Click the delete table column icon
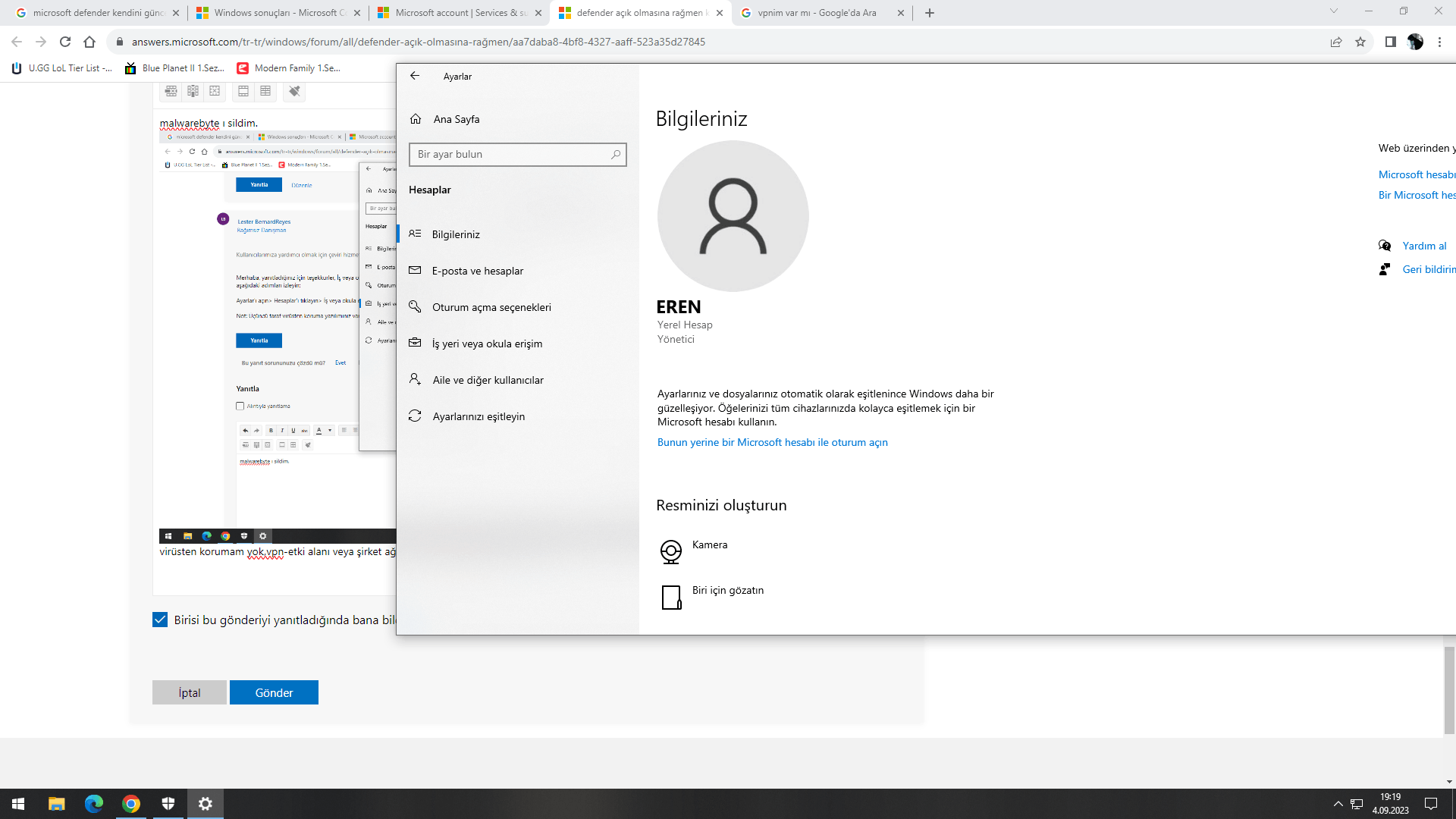The width and height of the screenshot is (1456, 819). pyautogui.click(x=193, y=91)
